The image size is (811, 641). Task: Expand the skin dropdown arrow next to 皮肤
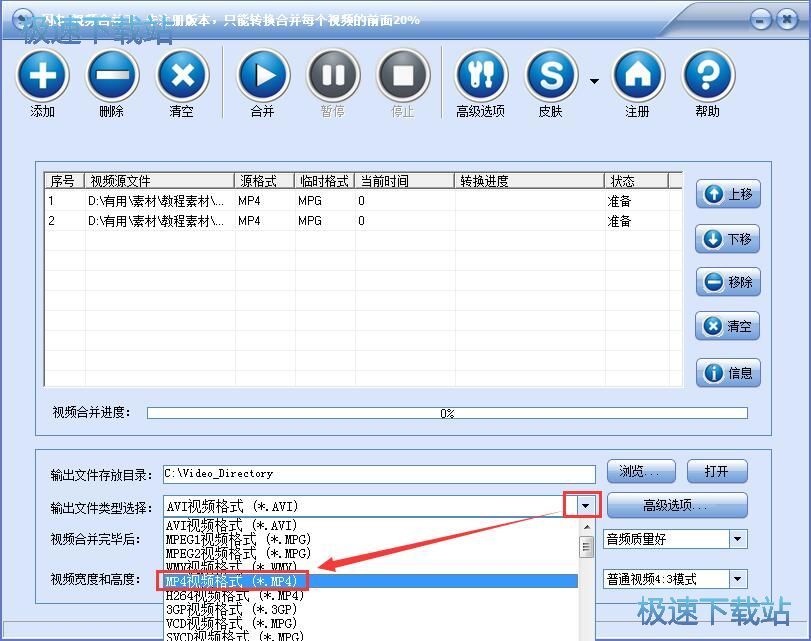(x=594, y=81)
